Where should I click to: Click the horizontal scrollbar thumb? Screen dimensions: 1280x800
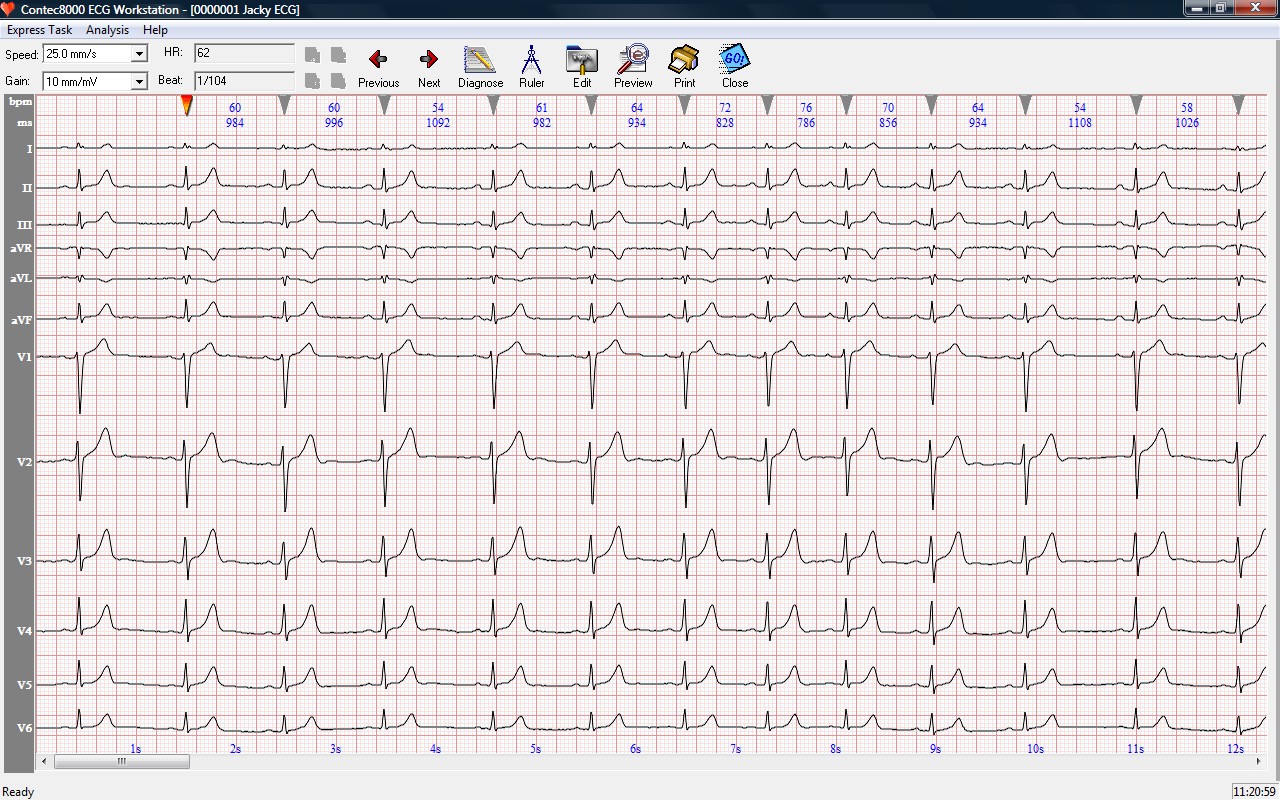[x=121, y=762]
